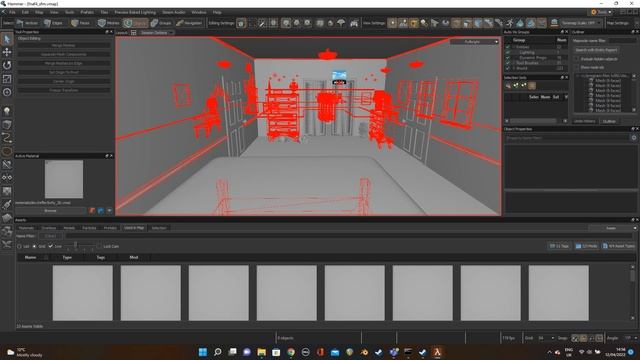This screenshot has width=640, height=360.
Task: Click first icon in Selection Sets panel
Action: tap(508, 85)
